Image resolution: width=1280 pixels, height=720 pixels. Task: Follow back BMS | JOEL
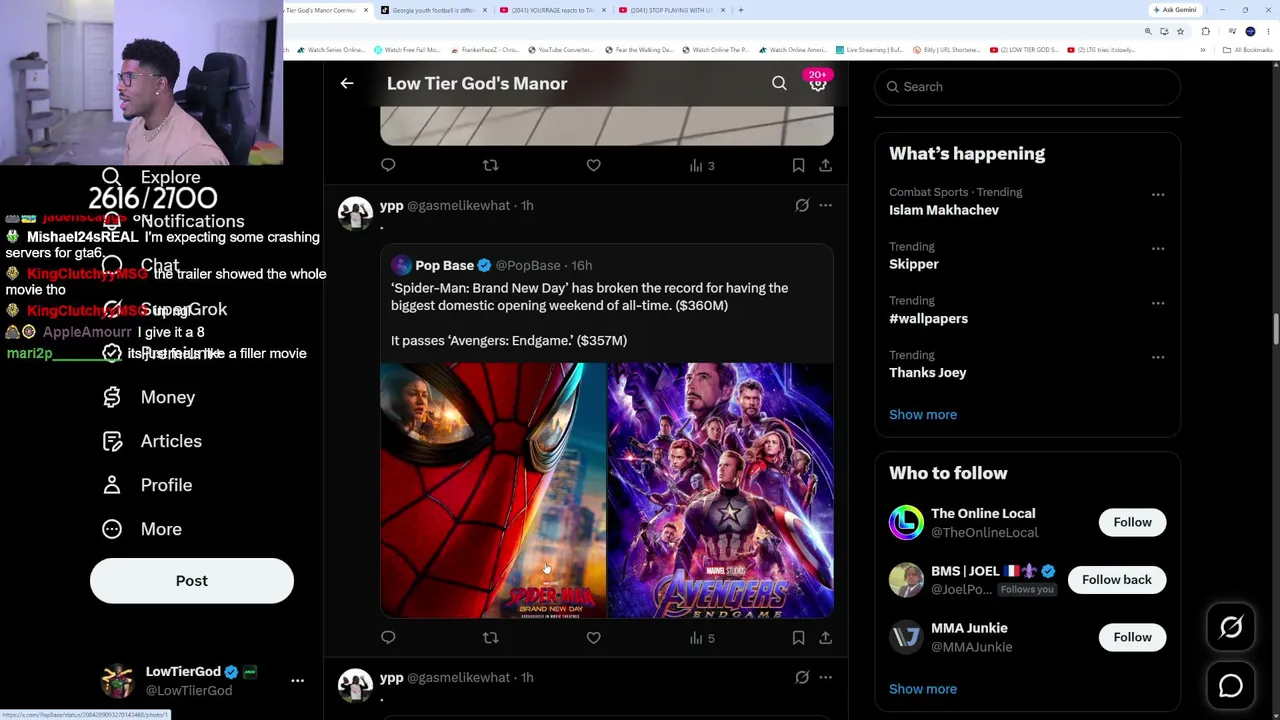tap(1117, 580)
